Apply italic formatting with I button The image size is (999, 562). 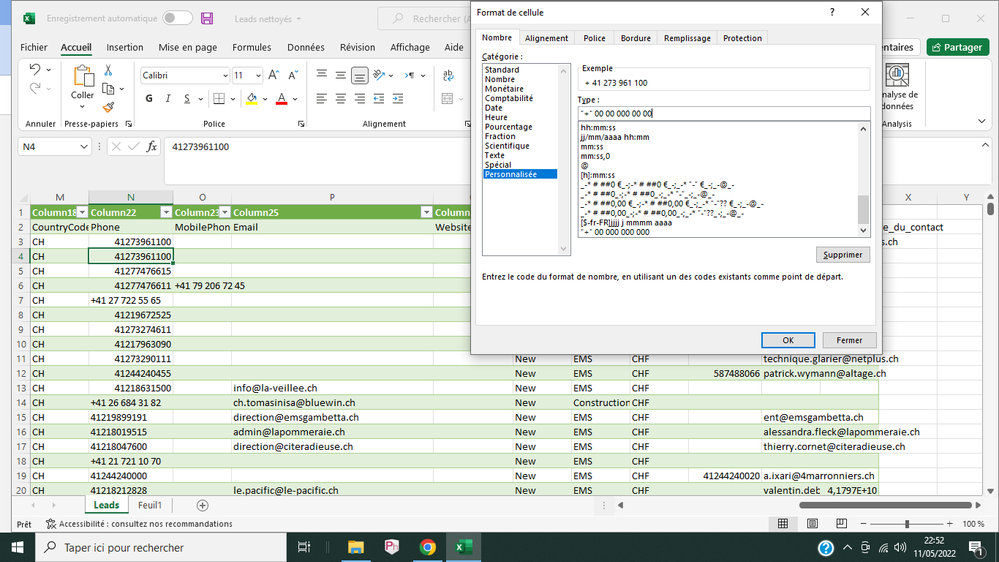coord(168,98)
